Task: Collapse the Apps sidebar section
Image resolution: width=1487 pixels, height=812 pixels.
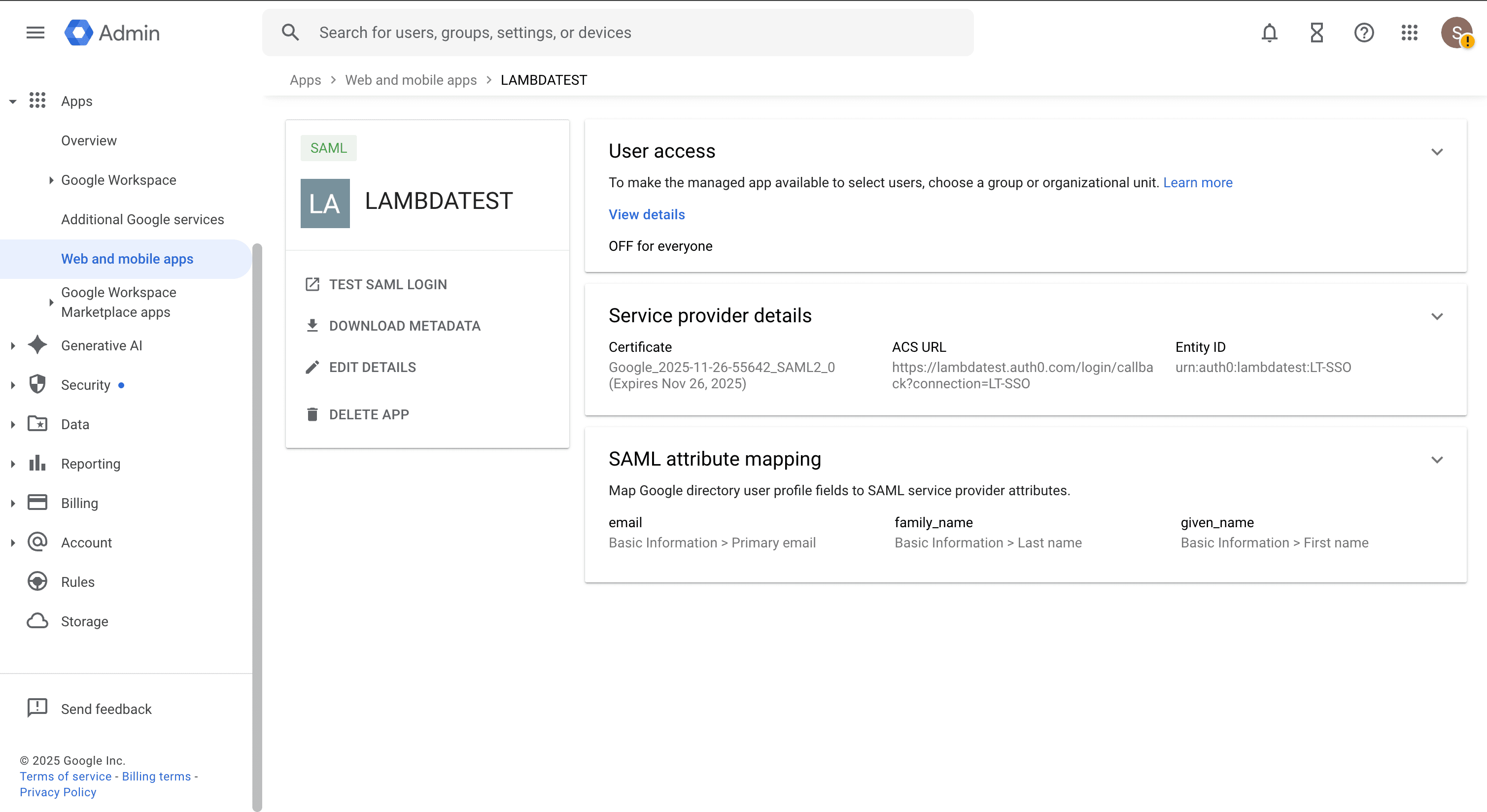Action: [x=13, y=101]
